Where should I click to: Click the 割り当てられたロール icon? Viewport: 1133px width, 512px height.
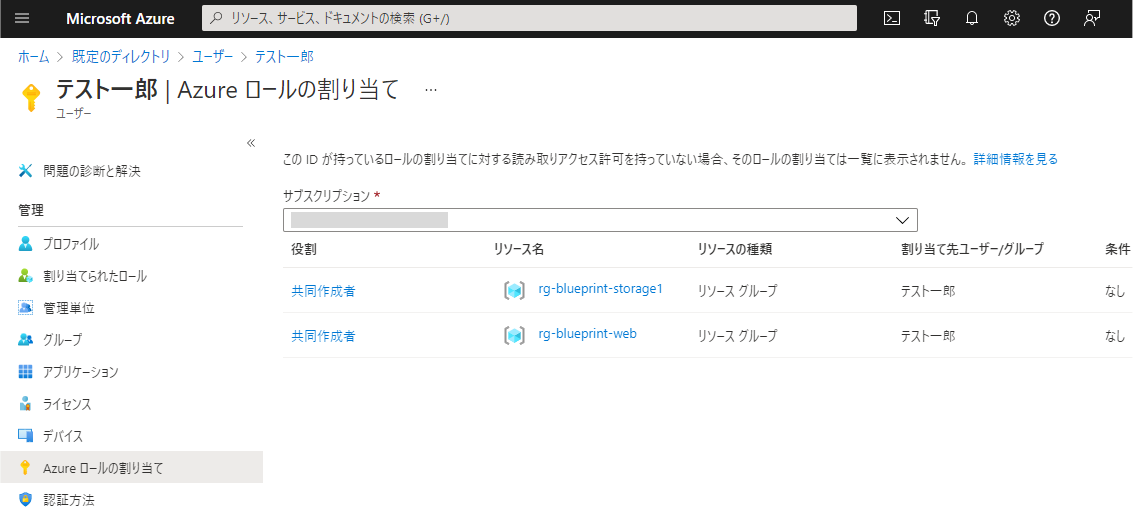tap(26, 275)
